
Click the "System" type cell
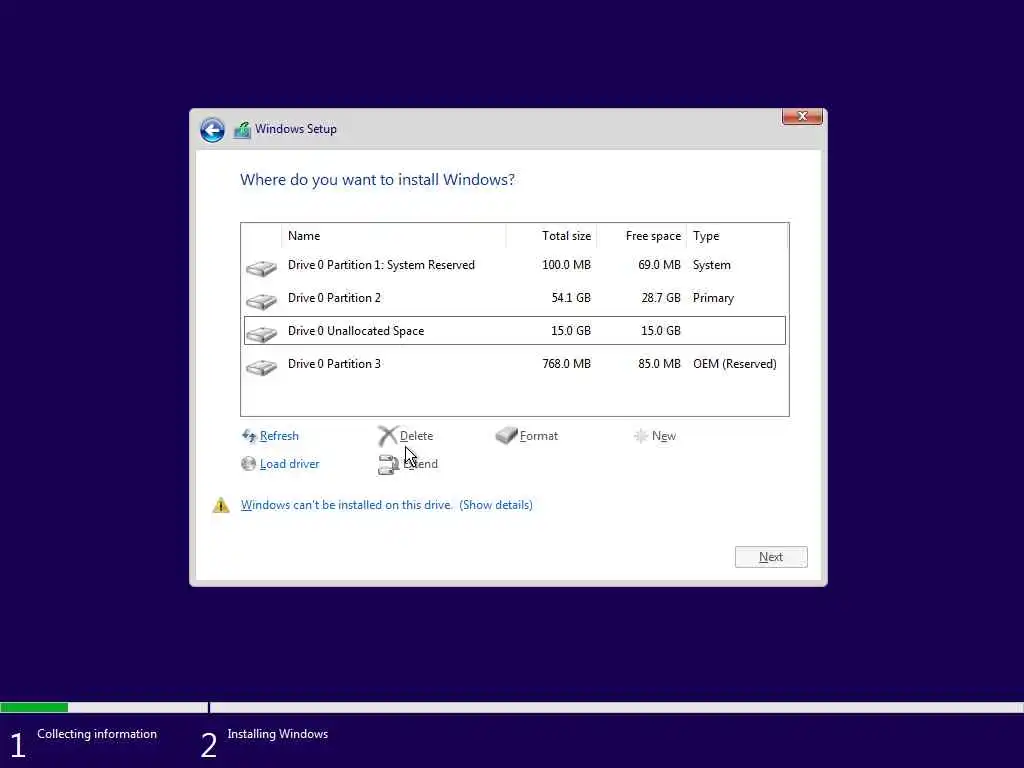712,265
